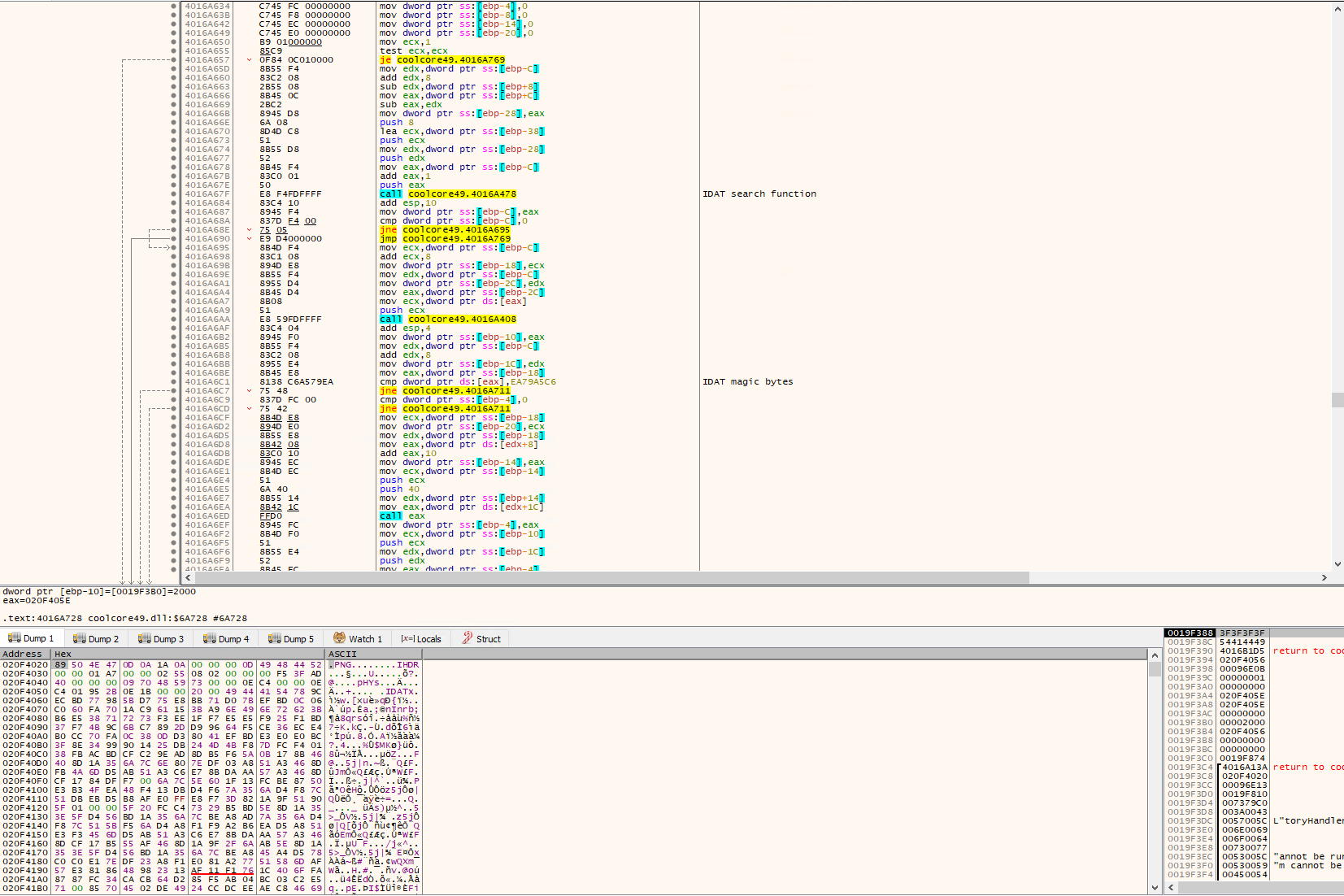Image resolution: width=1344 pixels, height=896 pixels.
Task: Click the Dump 1 tab's memory icon
Action: (x=14, y=638)
